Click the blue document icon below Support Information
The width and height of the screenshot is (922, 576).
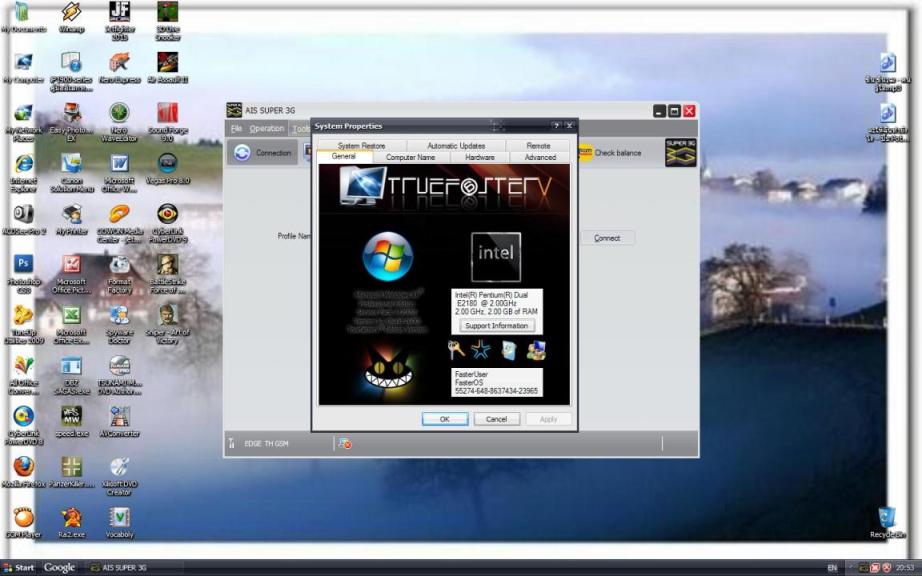(509, 350)
